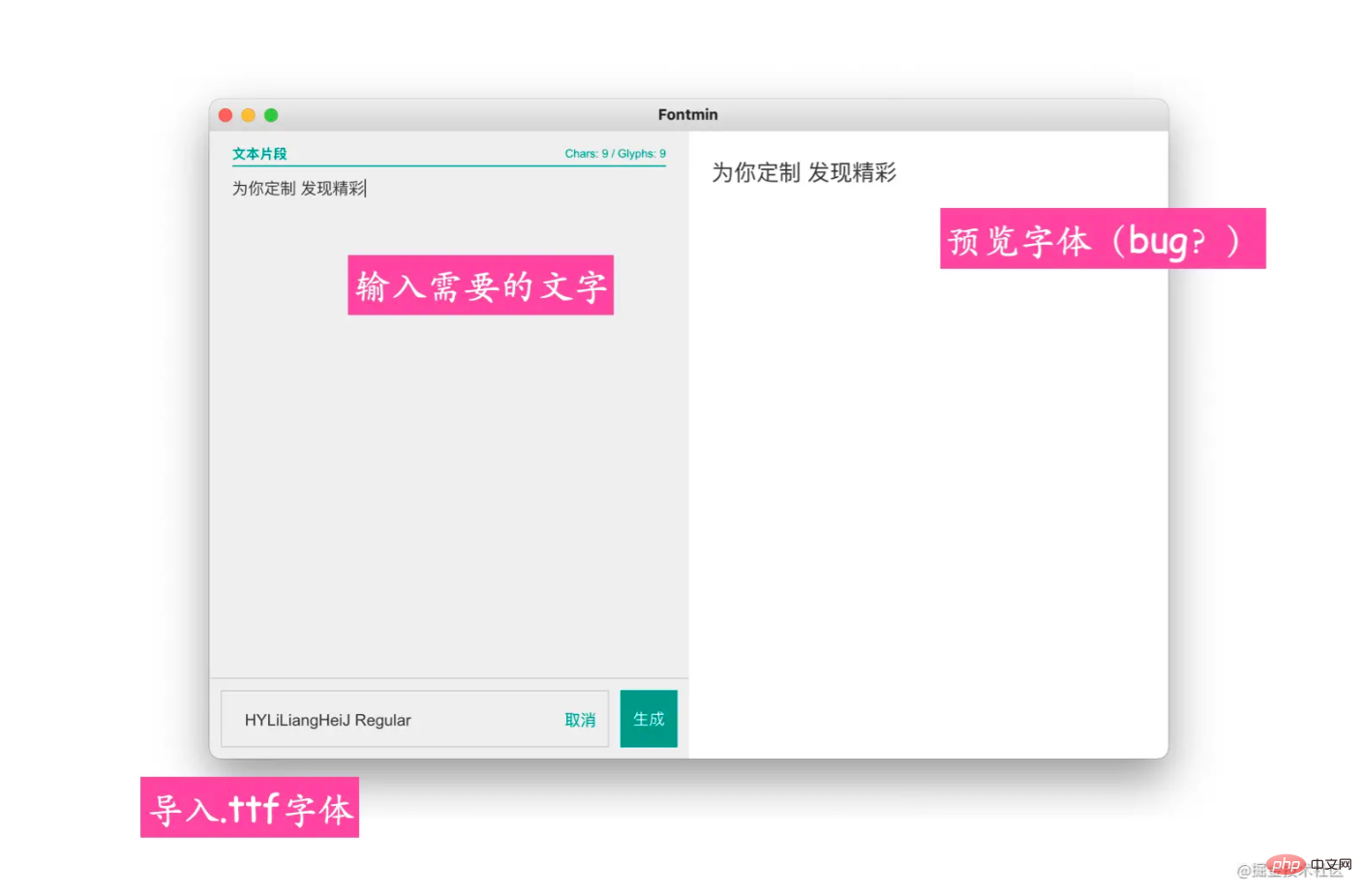Click the pink 导入.ttf字体 annotation
1362x896 pixels.
(x=250, y=808)
